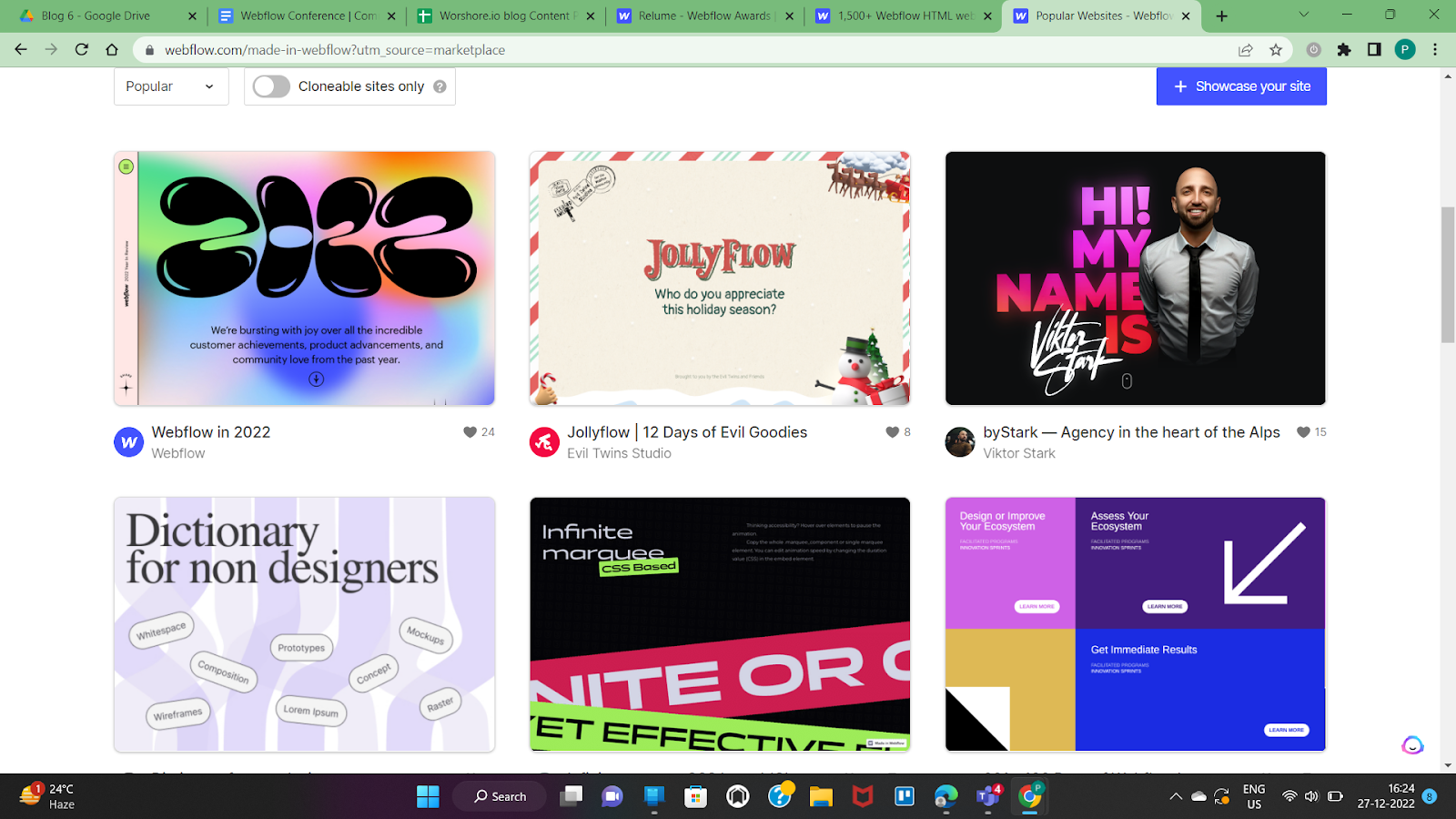The image size is (1456, 819).
Task: Show hidden system tray icons
Action: [1176, 796]
